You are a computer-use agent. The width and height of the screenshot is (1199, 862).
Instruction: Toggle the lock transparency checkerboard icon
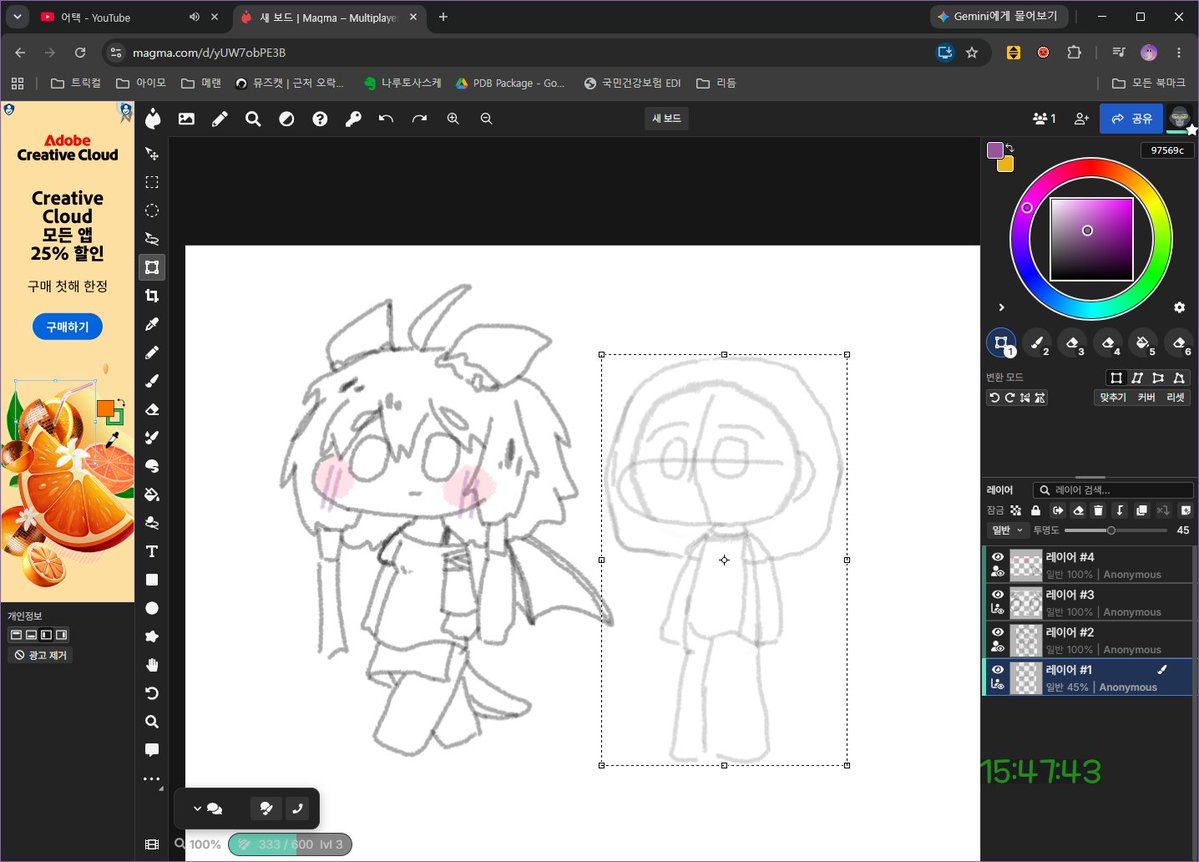[1015, 510]
